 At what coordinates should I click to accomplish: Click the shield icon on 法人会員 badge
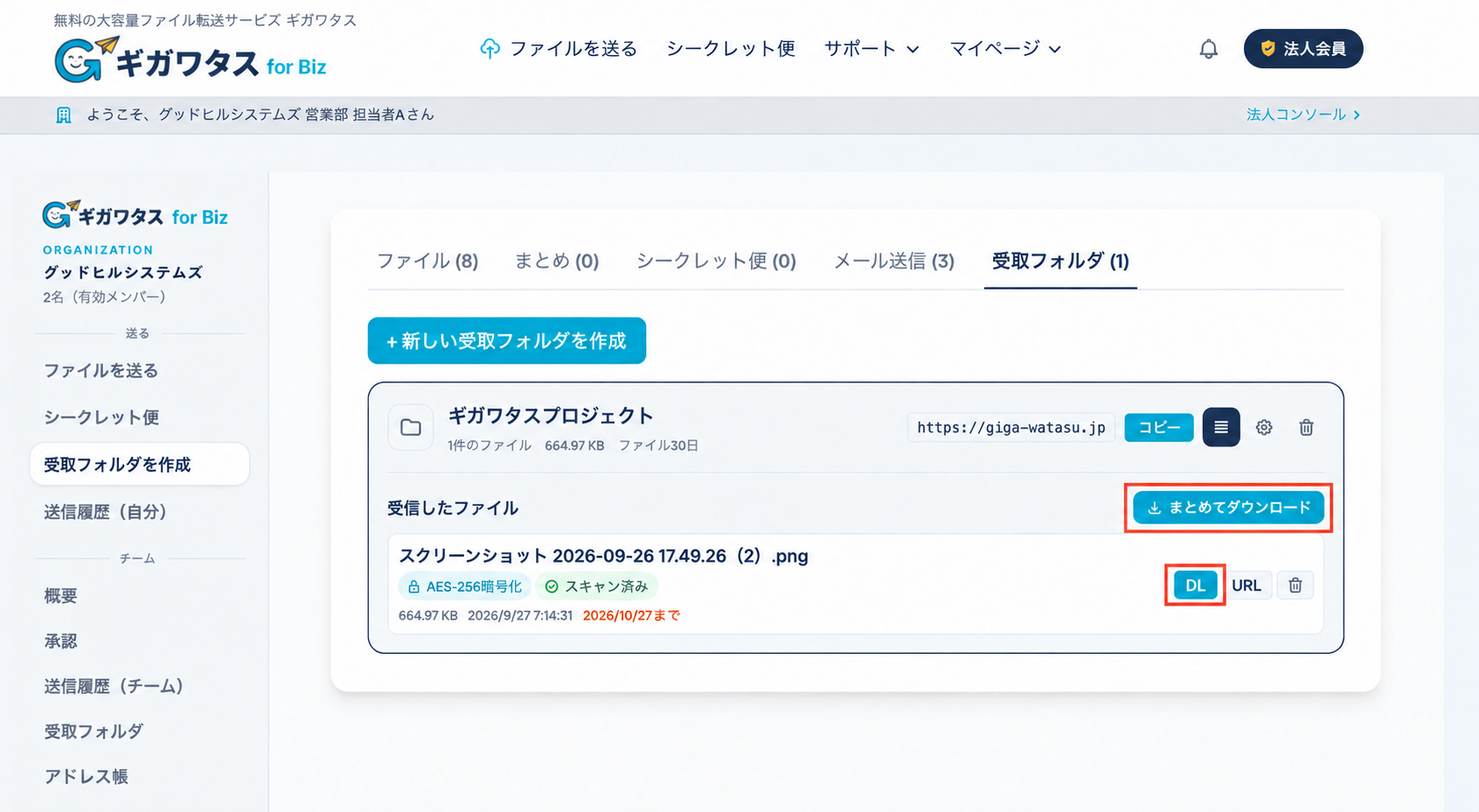1267,49
